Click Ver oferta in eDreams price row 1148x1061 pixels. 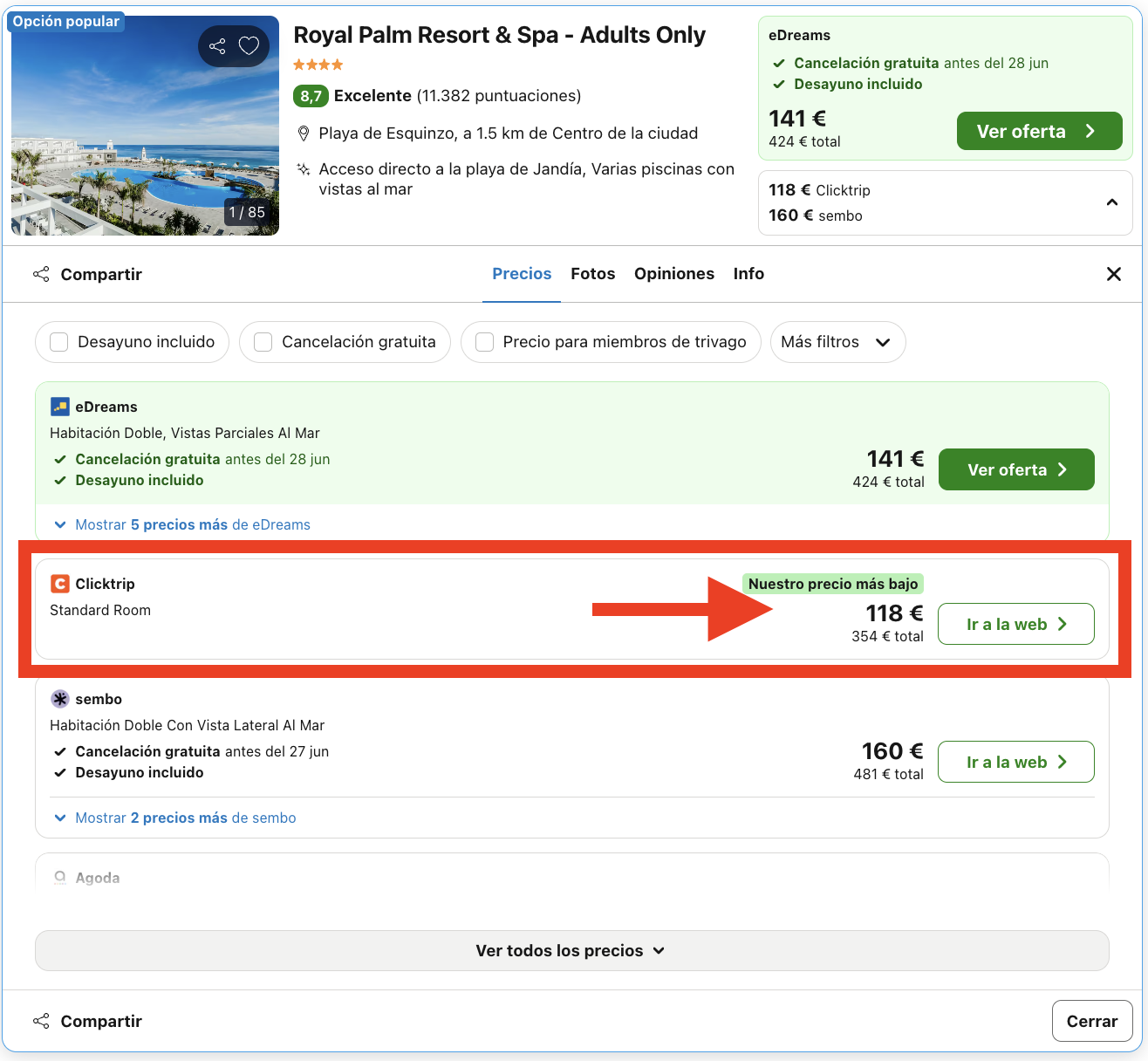[1016, 469]
